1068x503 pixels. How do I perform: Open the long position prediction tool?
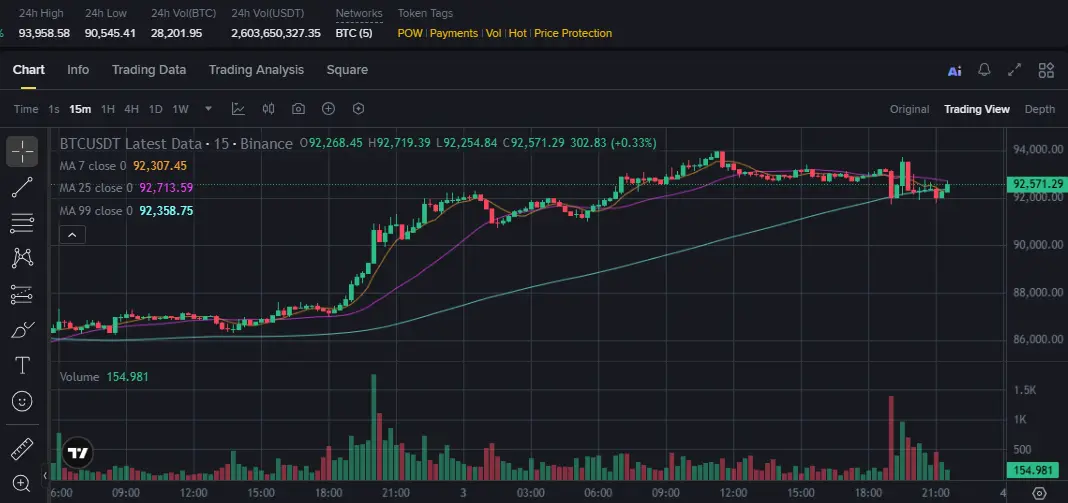tap(22, 294)
